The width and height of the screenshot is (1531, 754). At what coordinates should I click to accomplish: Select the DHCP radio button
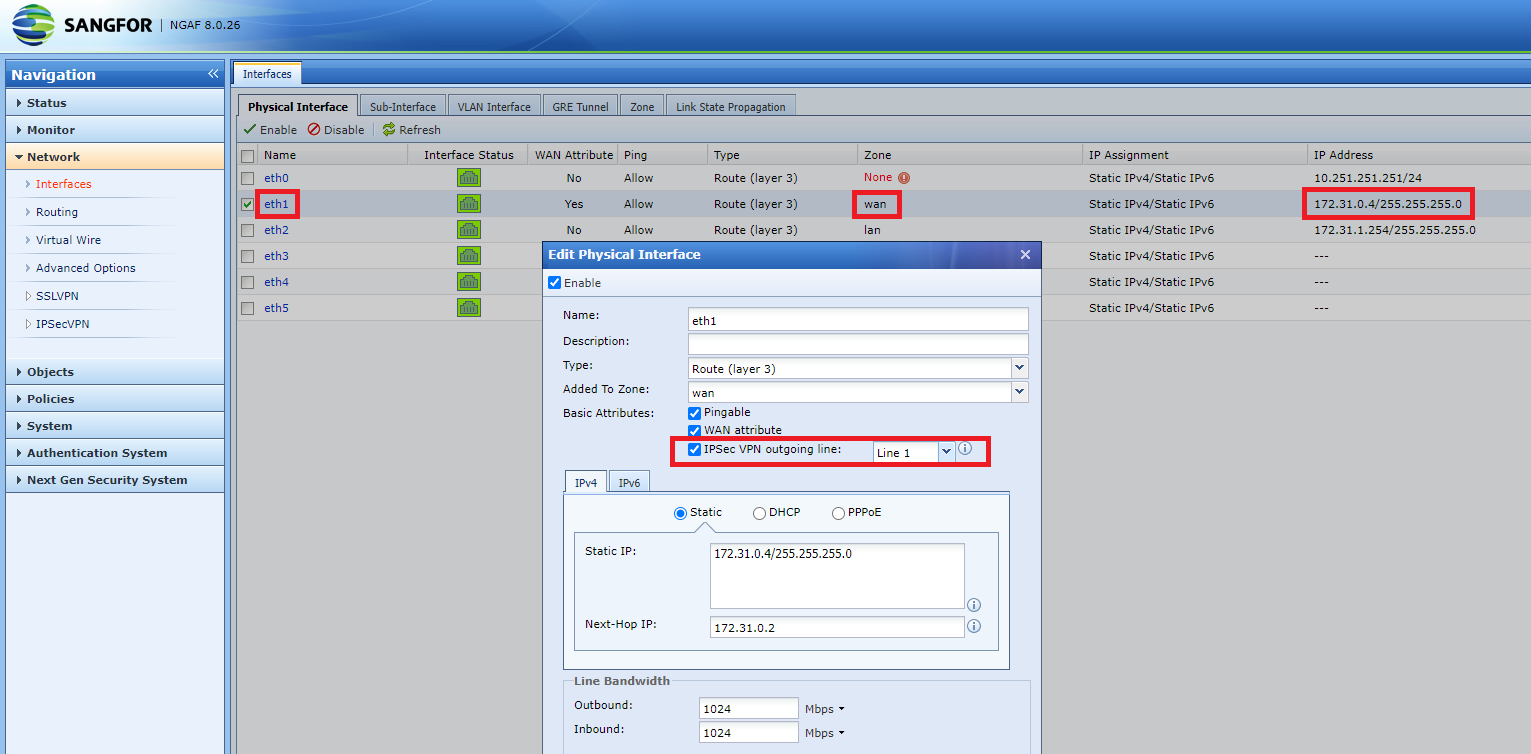(x=759, y=512)
